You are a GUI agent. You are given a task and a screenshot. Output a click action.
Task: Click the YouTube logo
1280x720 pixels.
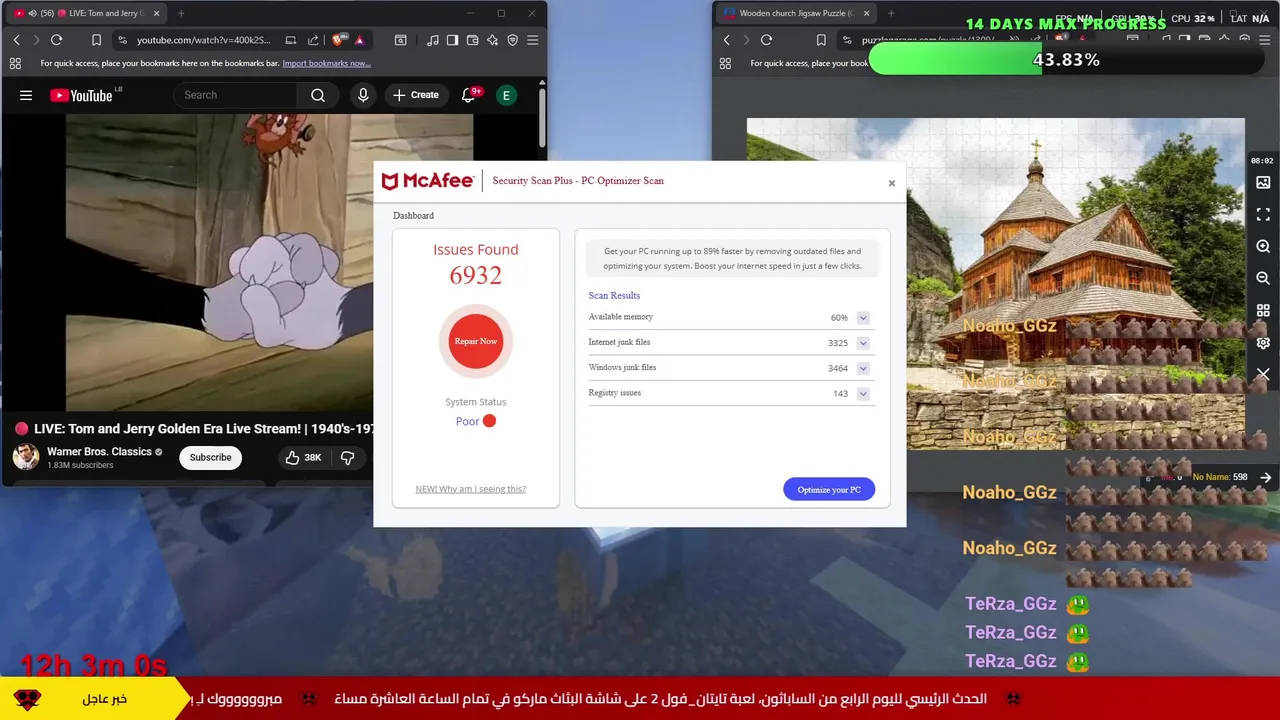click(81, 95)
